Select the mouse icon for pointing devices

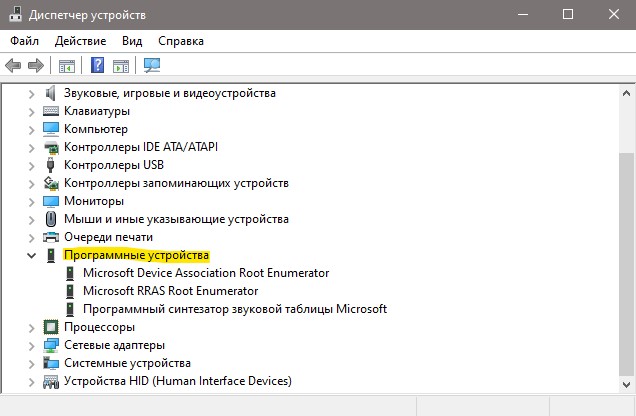point(51,219)
